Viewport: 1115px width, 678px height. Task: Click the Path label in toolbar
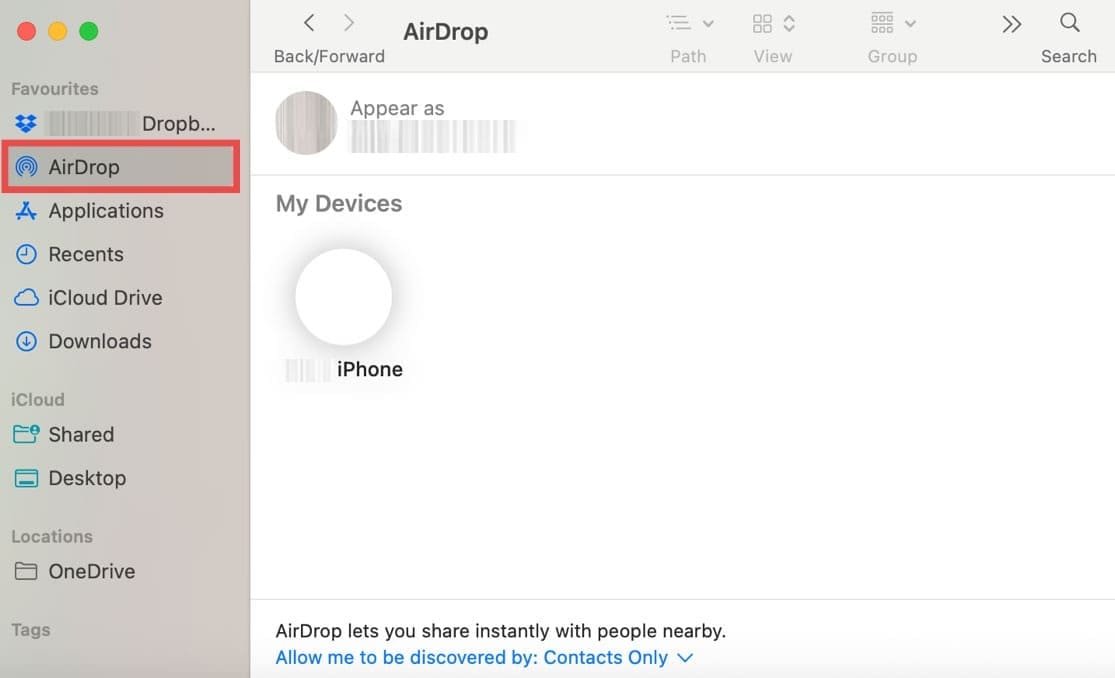coord(688,56)
